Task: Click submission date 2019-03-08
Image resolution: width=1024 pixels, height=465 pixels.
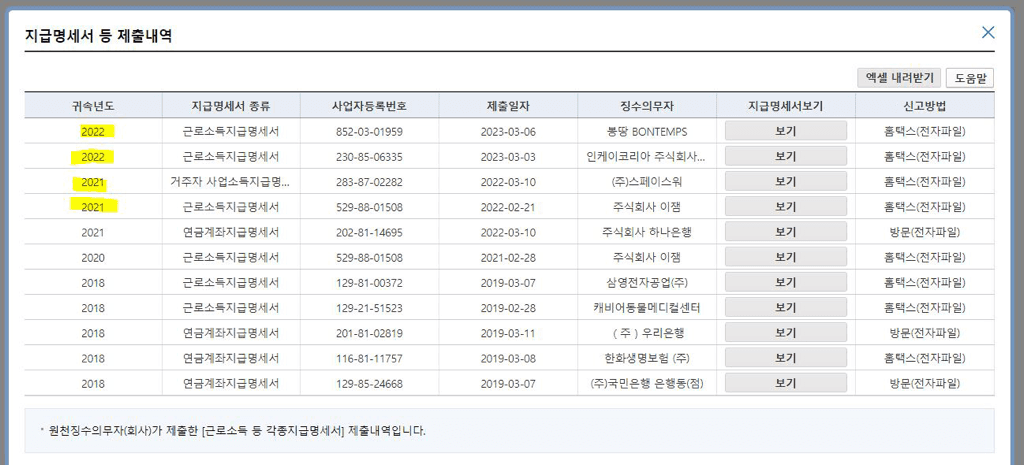Action: coord(508,358)
